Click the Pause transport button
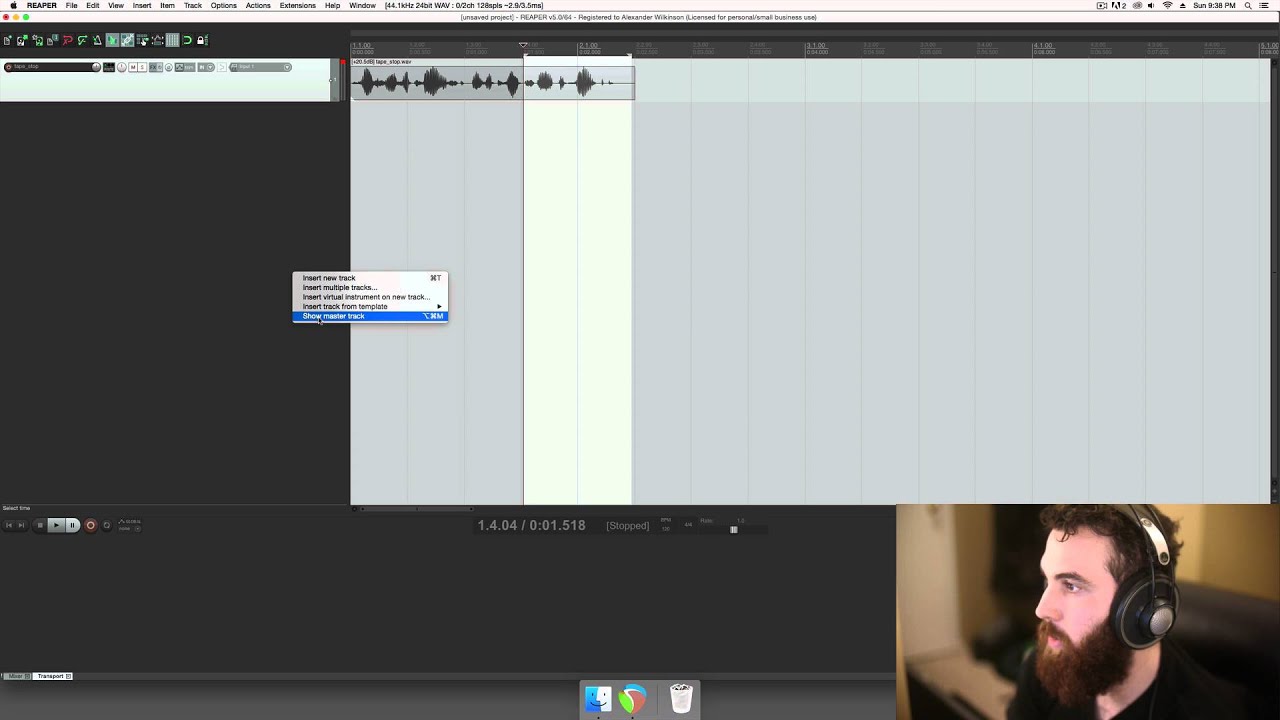 point(72,525)
